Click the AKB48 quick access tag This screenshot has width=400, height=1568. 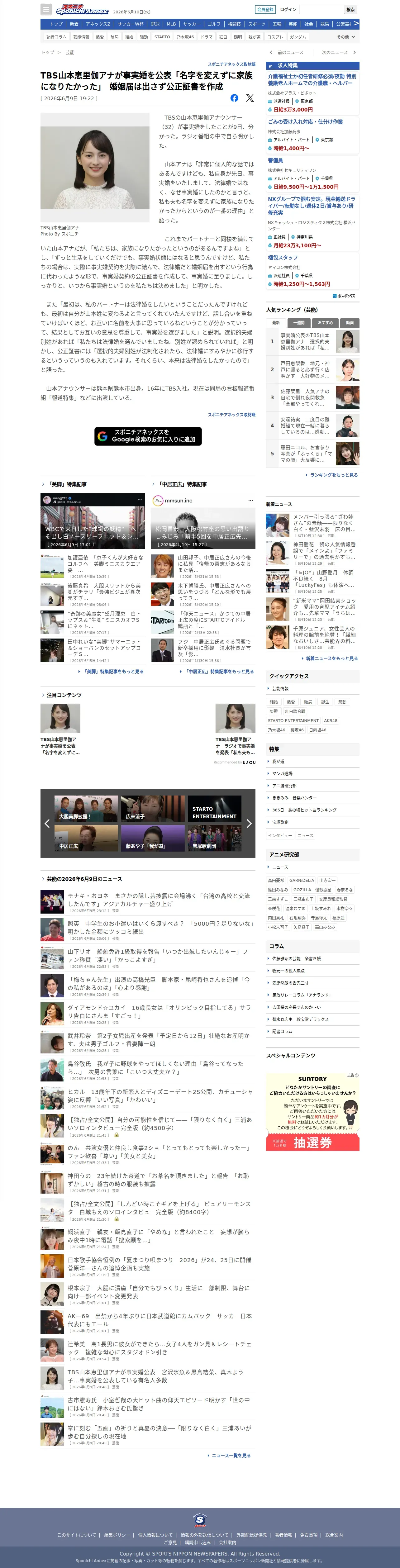coord(331,721)
